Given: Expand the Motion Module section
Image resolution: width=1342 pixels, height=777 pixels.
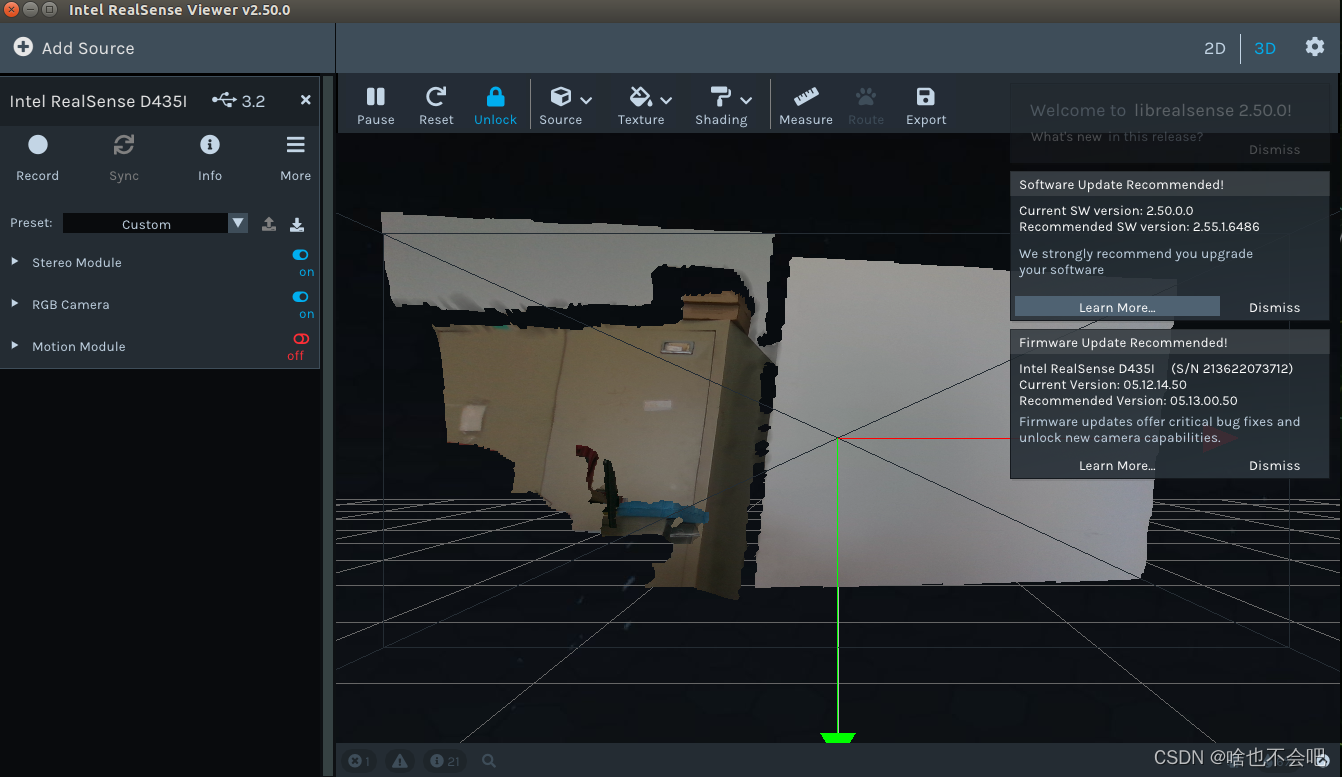Looking at the screenshot, I should coord(15,346).
